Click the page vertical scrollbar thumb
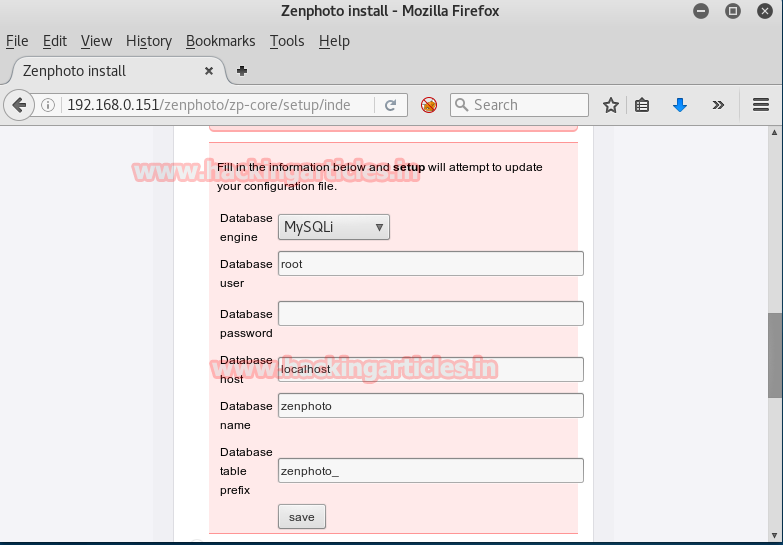The width and height of the screenshot is (783, 545). pyautogui.click(x=775, y=356)
